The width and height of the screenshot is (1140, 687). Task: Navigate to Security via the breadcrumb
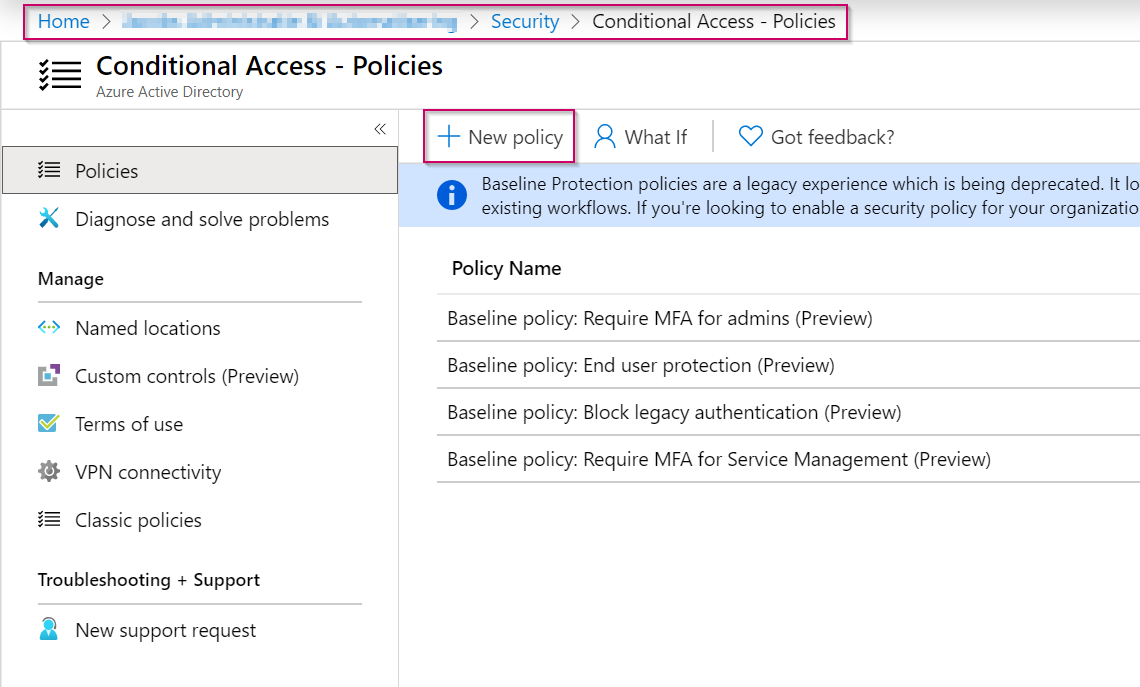pyautogui.click(x=525, y=21)
